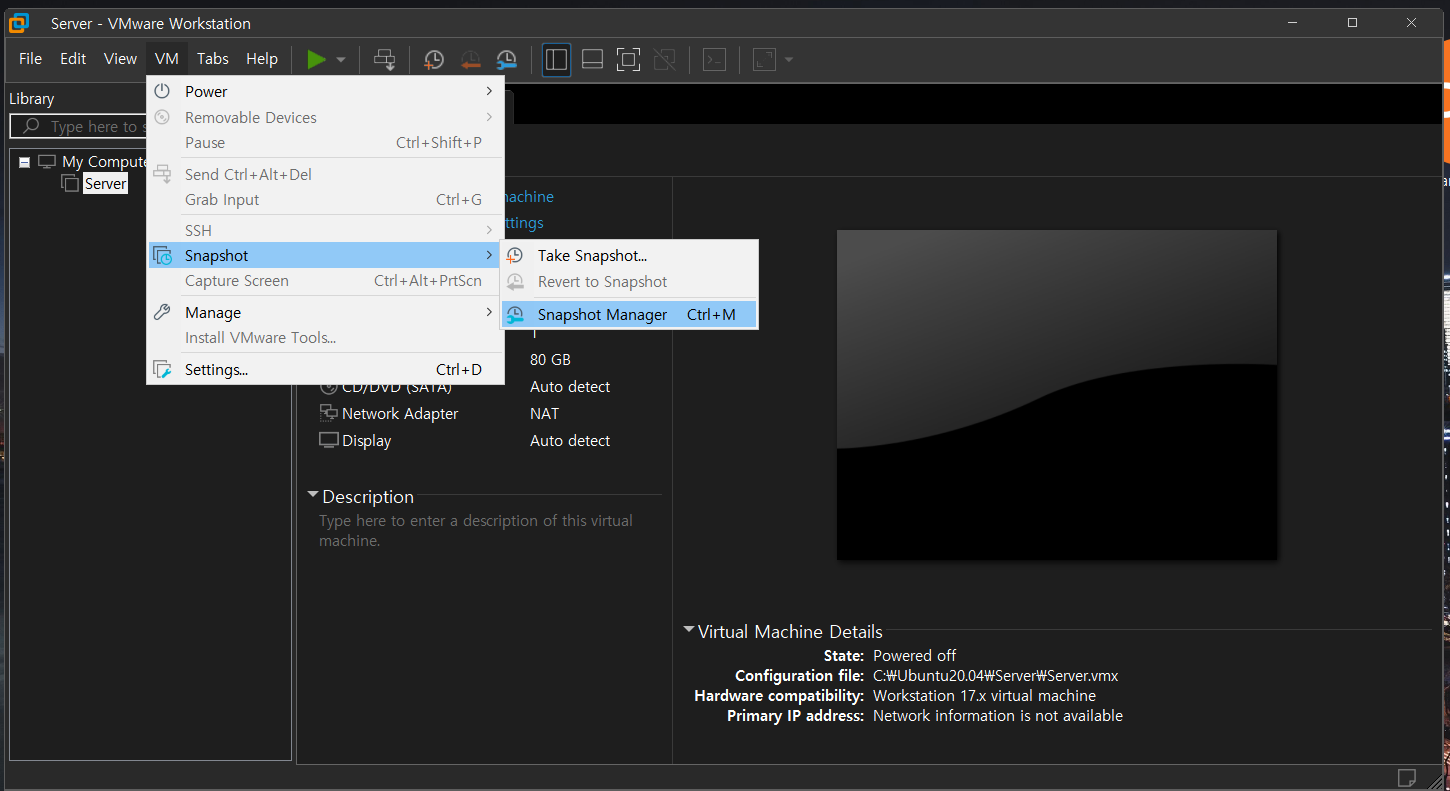This screenshot has height=791, width=1450.
Task: Close the open VM menu
Action: click(x=167, y=59)
